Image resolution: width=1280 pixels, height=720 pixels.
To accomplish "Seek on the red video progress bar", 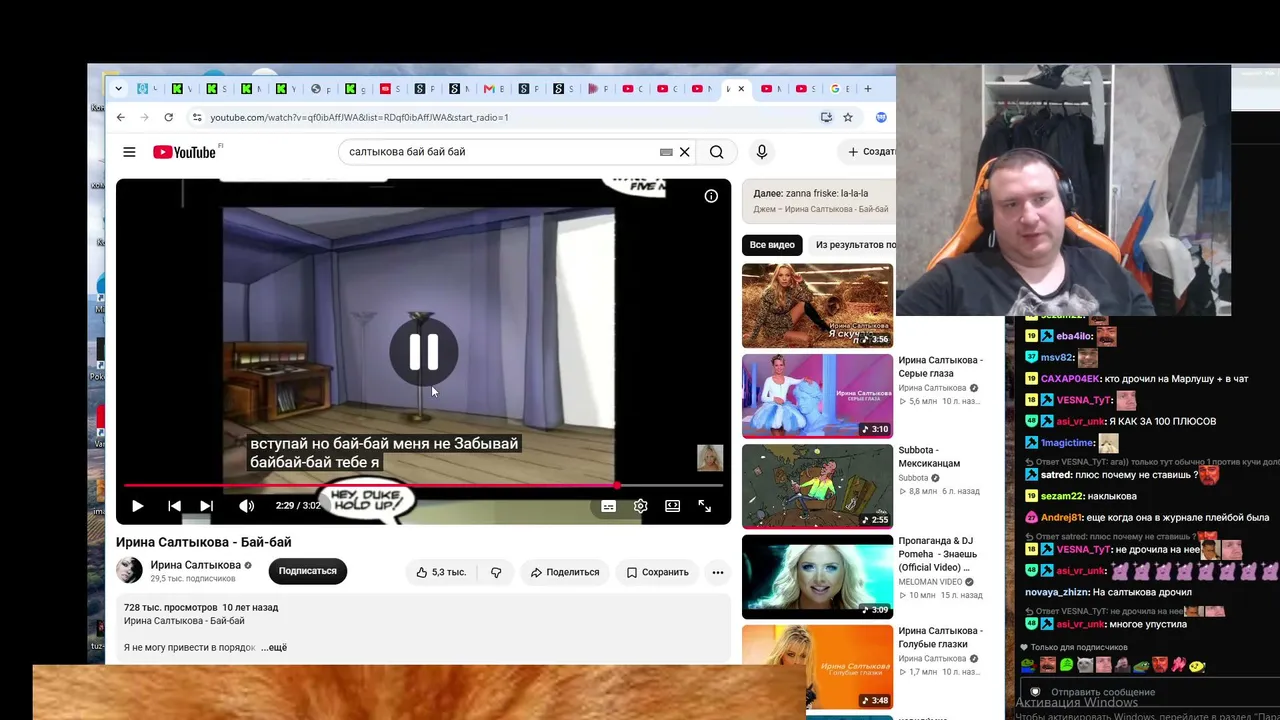I will [x=423, y=485].
